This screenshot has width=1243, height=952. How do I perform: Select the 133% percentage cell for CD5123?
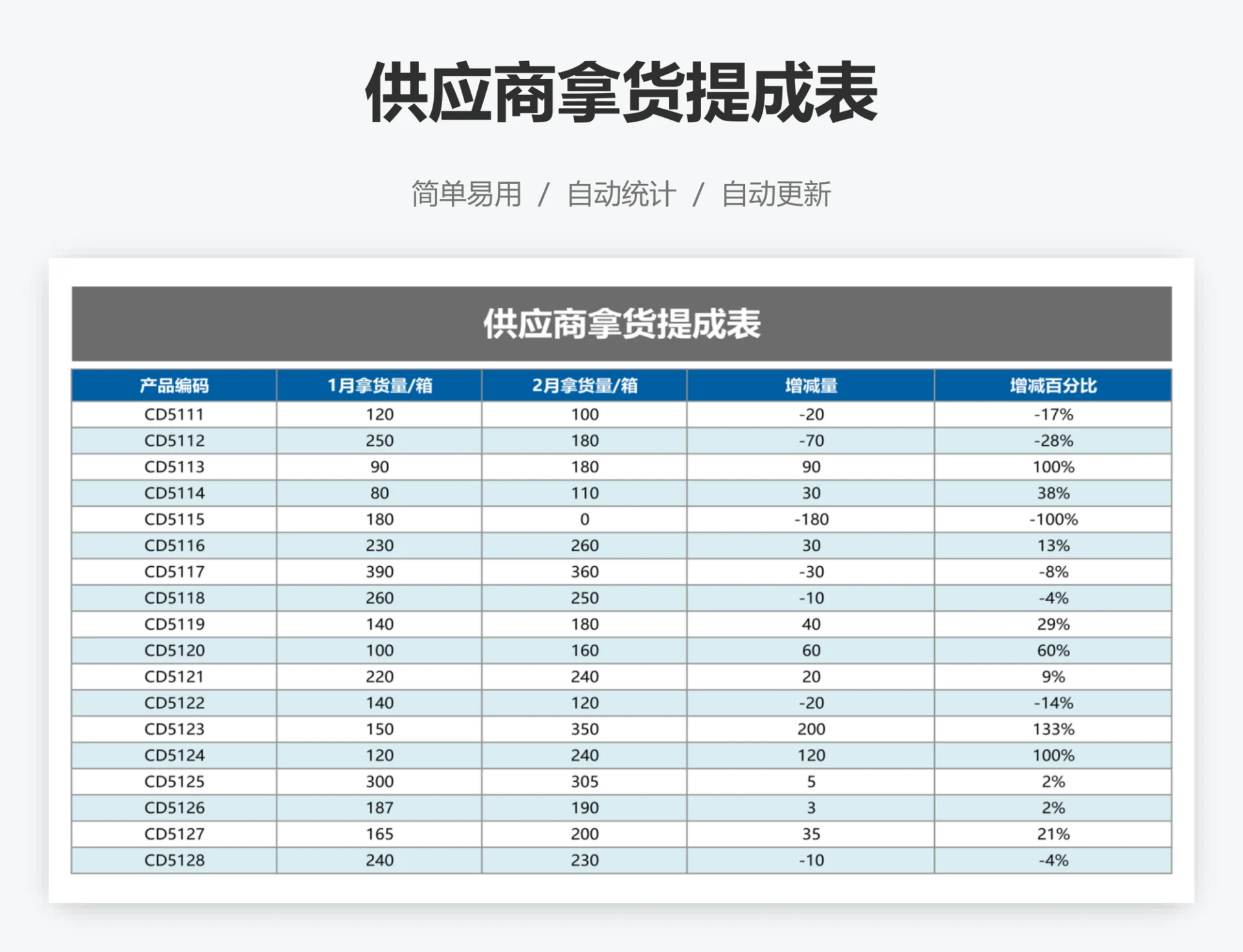(1052, 729)
